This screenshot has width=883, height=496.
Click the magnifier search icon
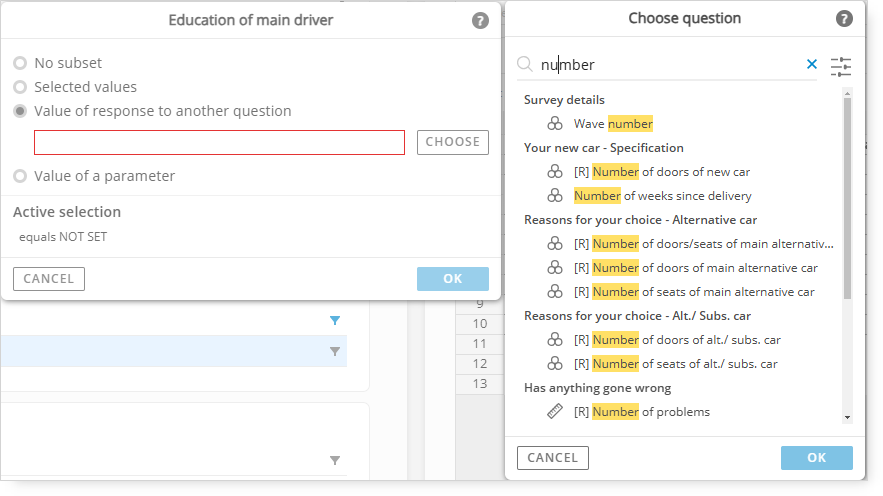pos(525,64)
